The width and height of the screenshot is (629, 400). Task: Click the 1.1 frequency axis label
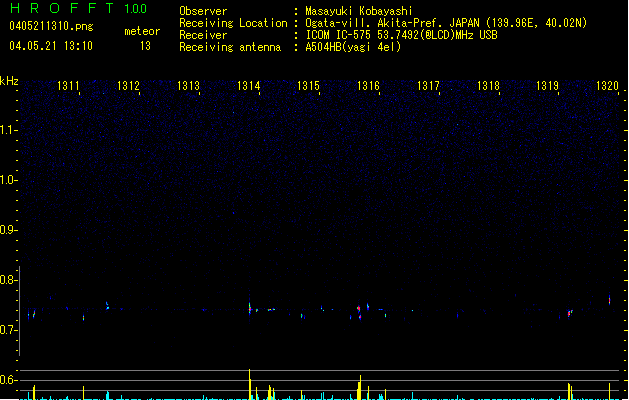point(8,130)
